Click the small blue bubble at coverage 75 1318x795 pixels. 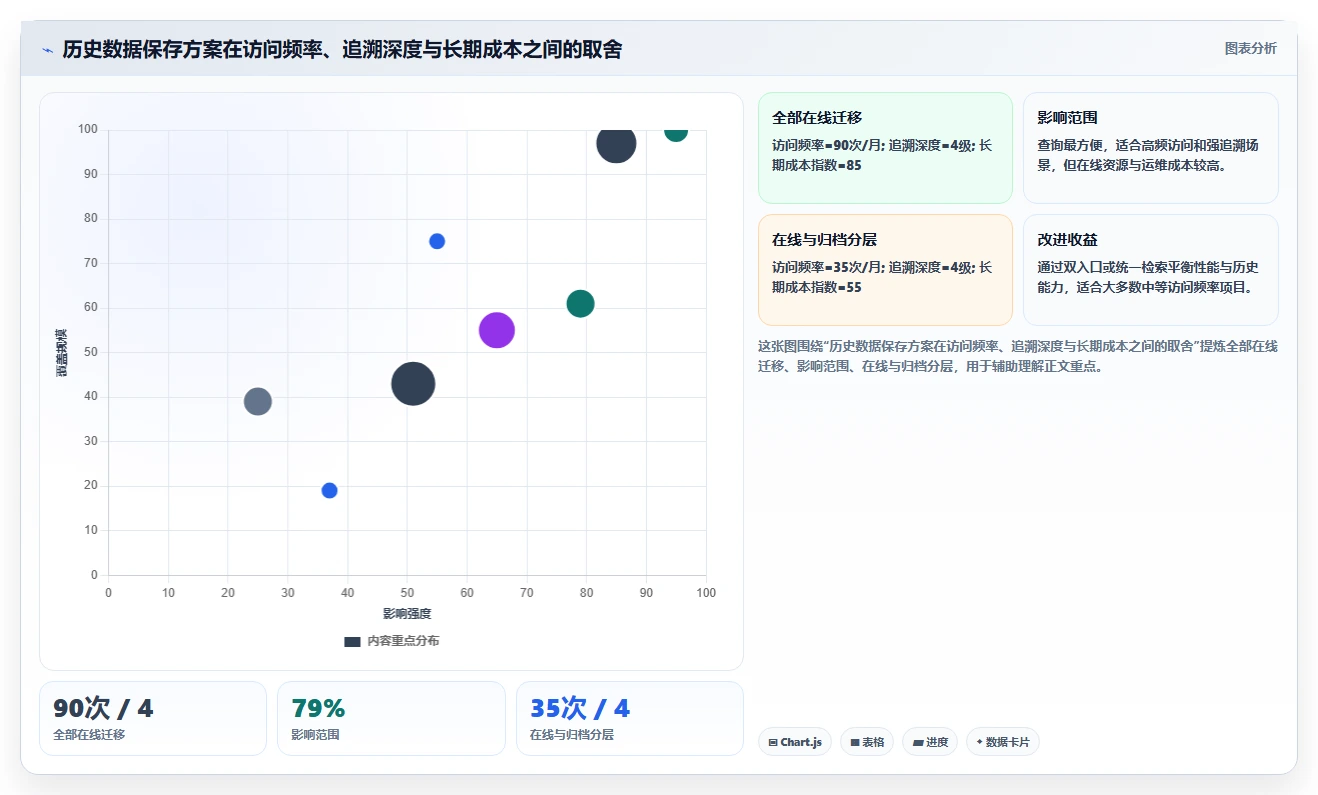click(x=437, y=241)
